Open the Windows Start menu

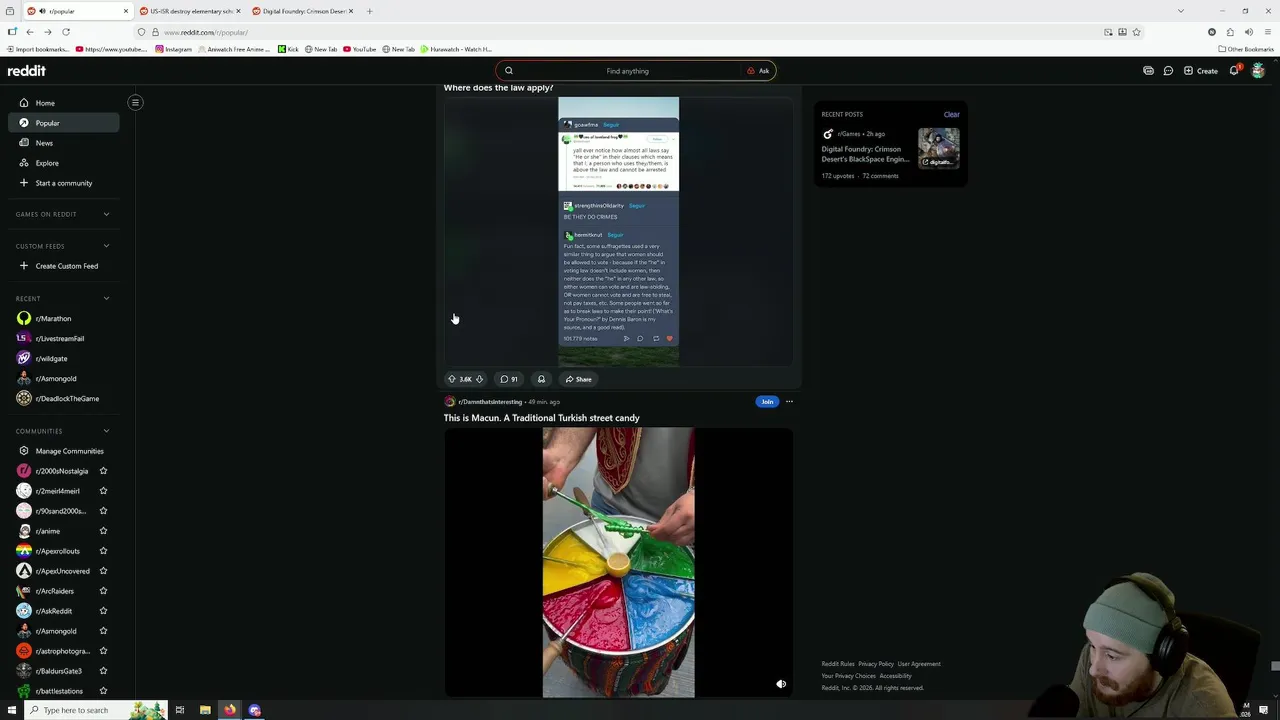point(12,710)
